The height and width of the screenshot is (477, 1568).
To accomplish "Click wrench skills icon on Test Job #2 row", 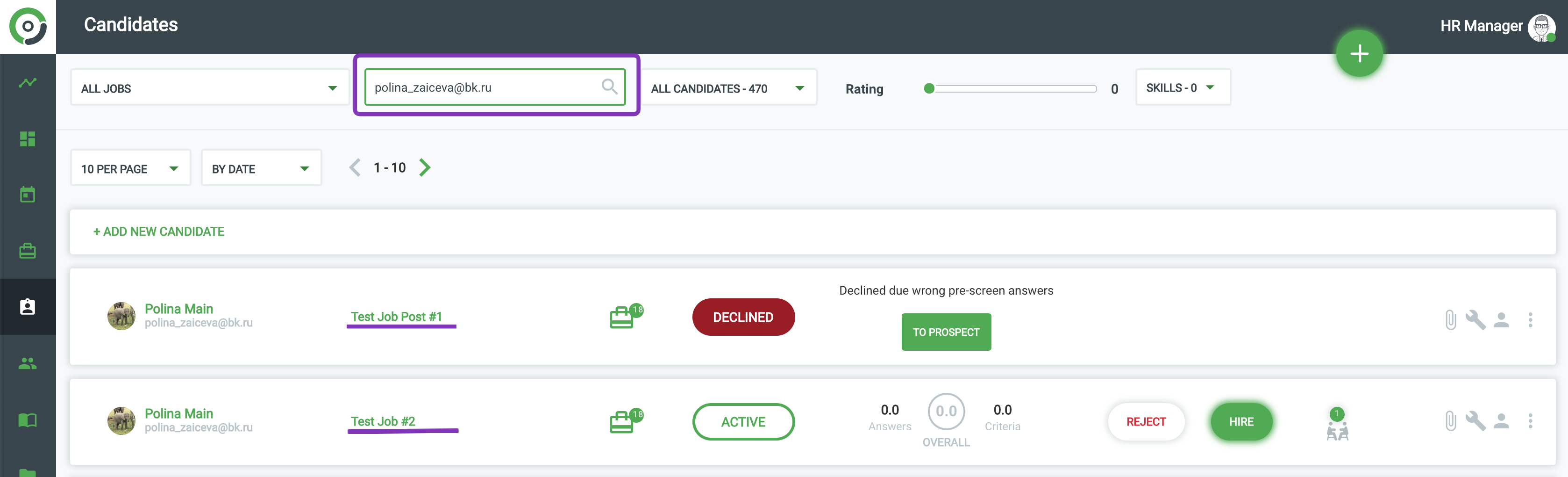I will tap(1475, 420).
